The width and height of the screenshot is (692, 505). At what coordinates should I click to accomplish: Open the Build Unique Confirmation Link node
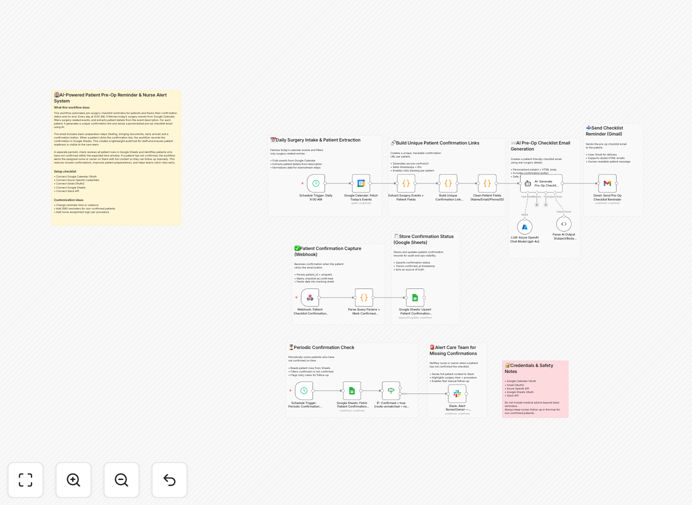[448, 183]
